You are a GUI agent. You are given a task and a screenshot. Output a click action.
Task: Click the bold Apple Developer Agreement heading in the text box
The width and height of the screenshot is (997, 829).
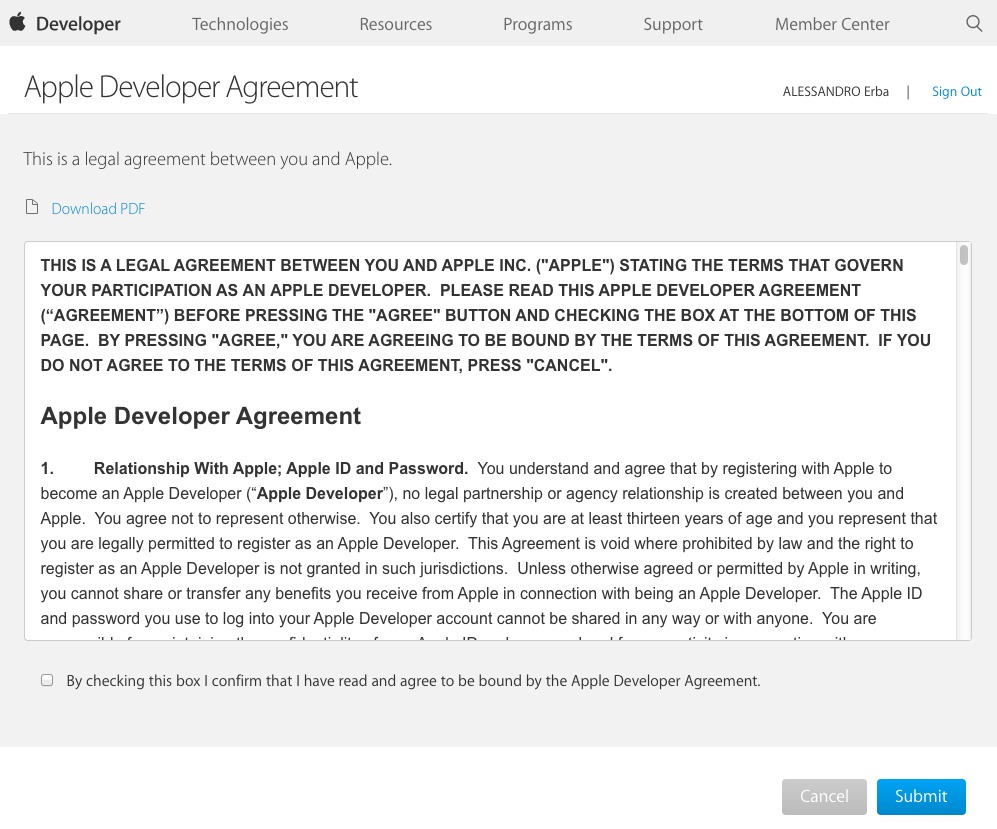[x=201, y=416]
